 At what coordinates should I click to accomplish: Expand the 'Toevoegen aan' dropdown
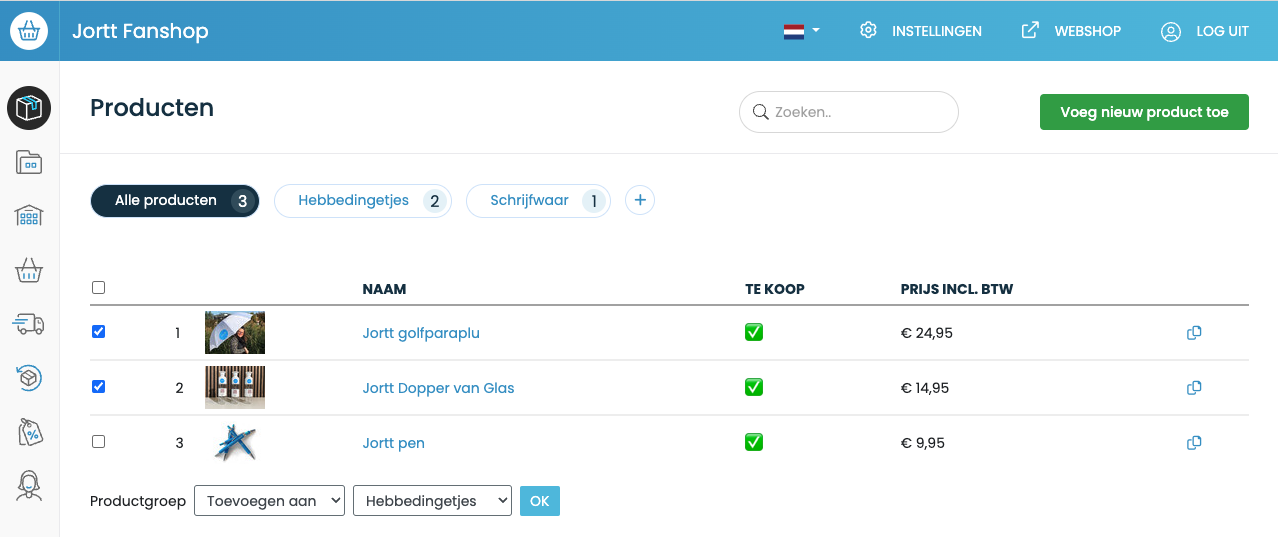click(x=269, y=501)
